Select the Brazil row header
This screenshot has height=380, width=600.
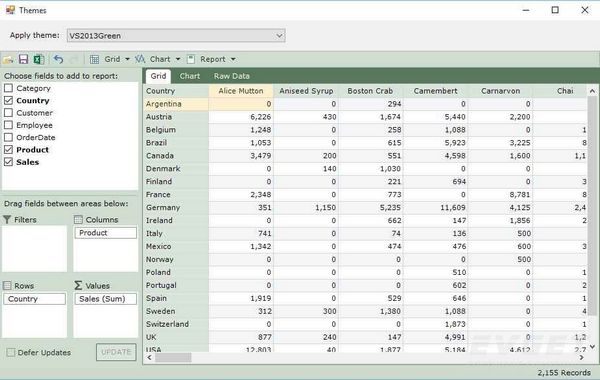pyautogui.click(x=176, y=143)
